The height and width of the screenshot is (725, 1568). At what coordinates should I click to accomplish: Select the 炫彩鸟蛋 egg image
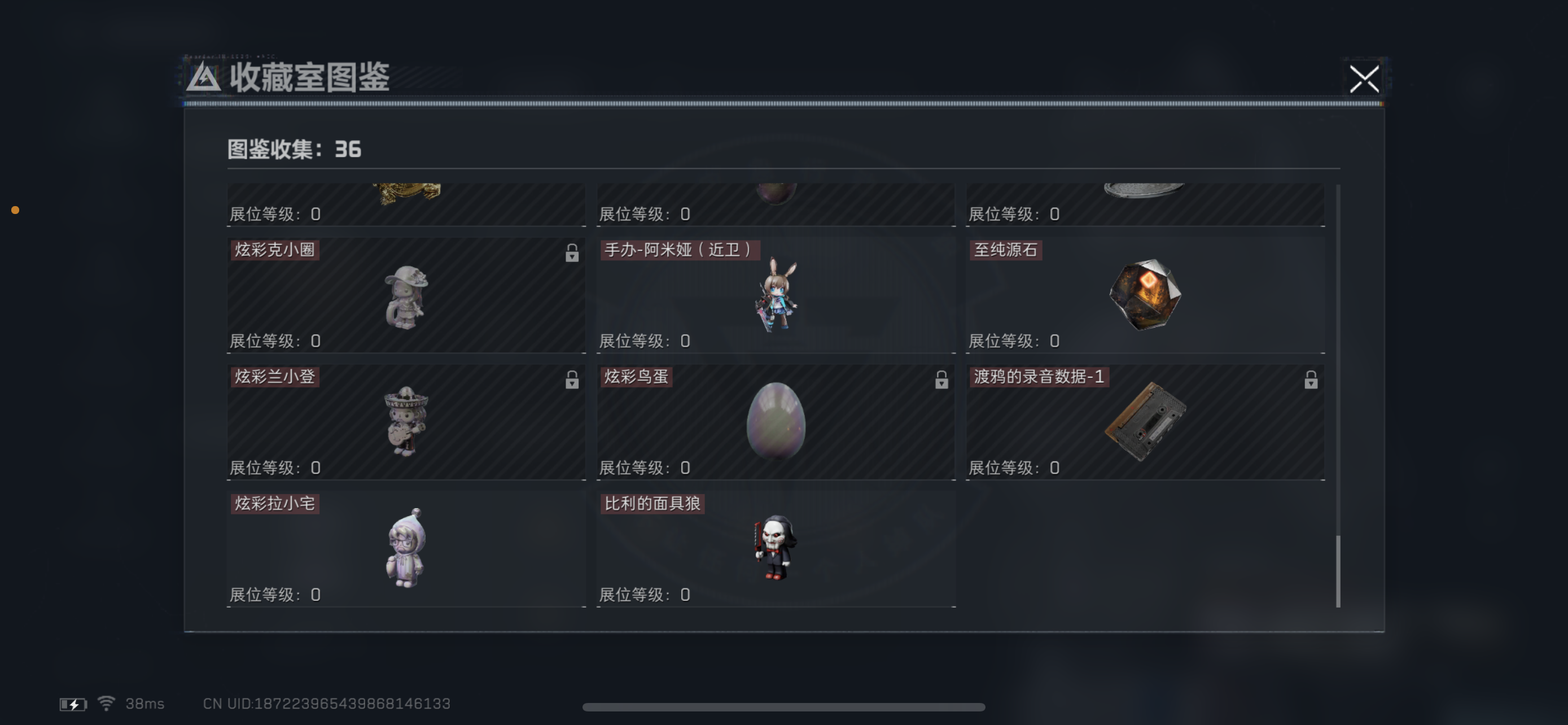coord(776,421)
